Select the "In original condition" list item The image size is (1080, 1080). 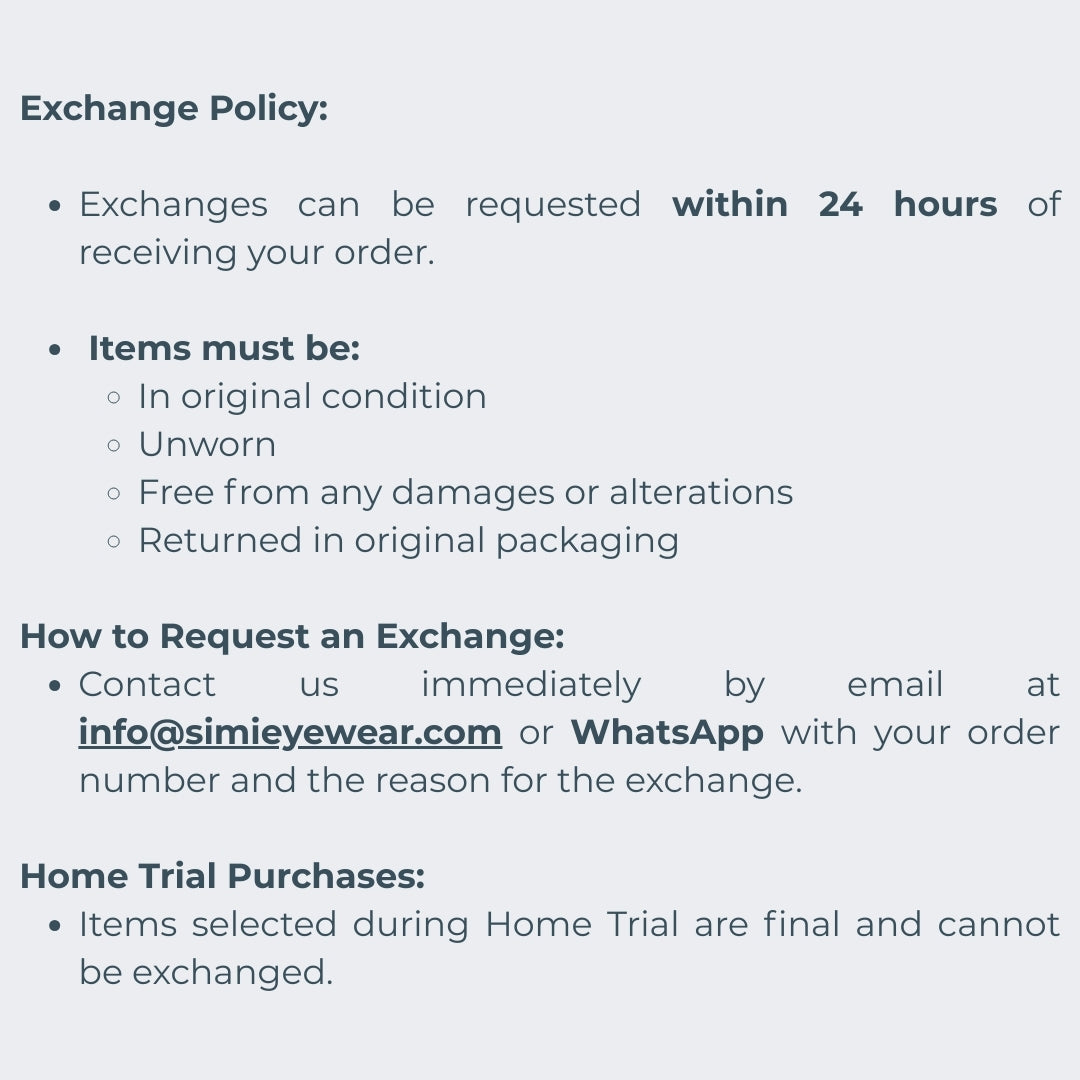312,396
